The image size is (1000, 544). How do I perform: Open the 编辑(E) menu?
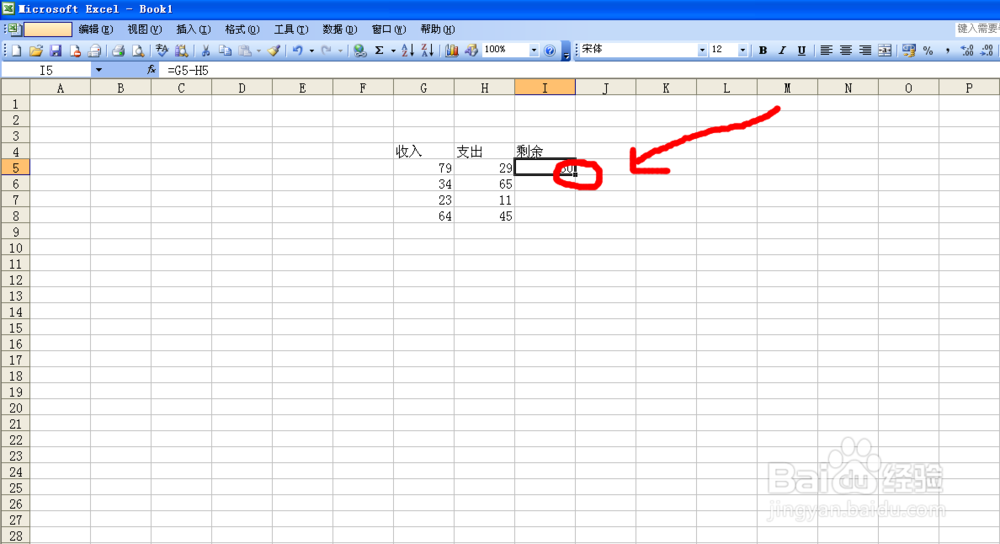(x=96, y=29)
